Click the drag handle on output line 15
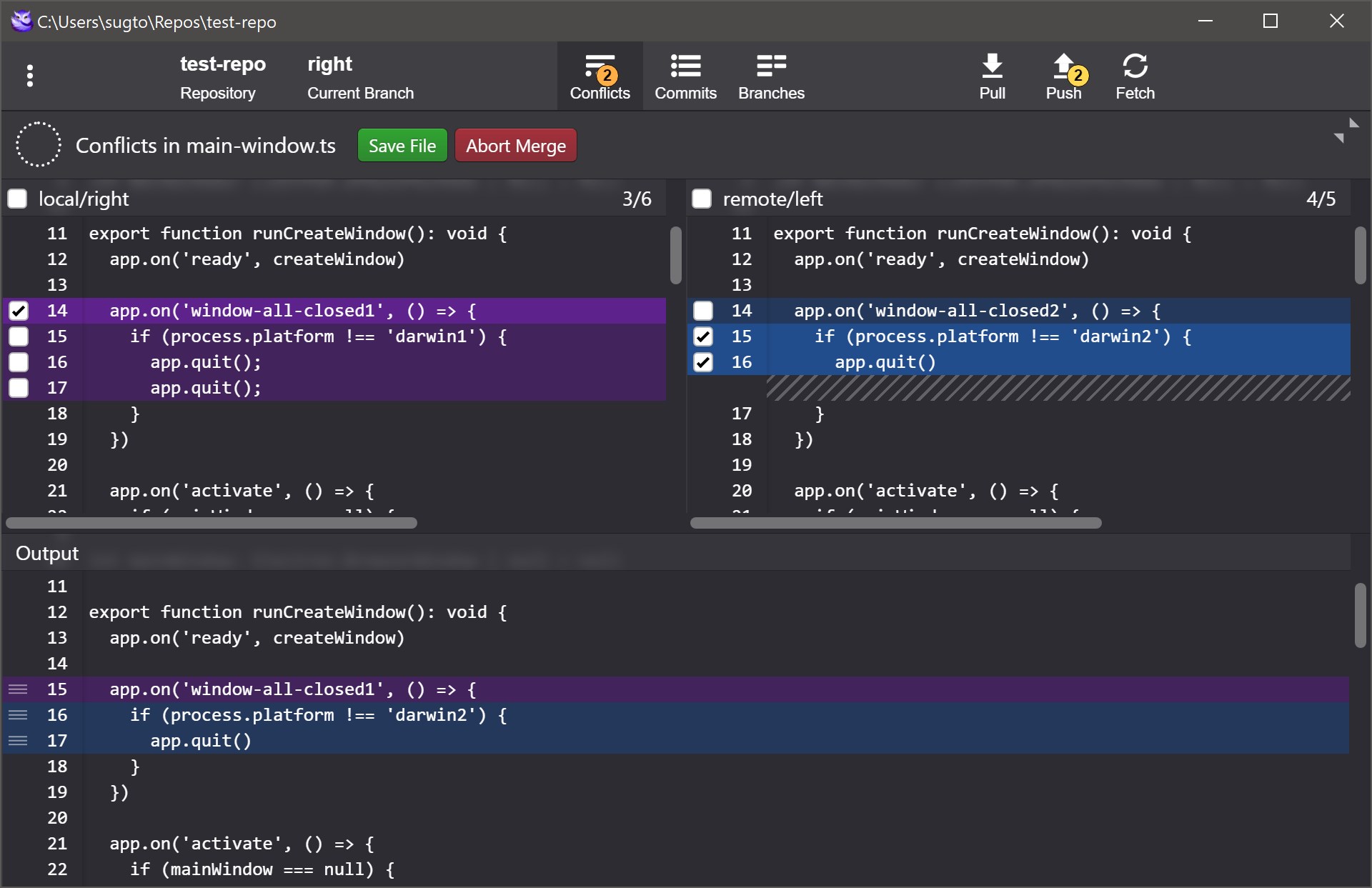Image resolution: width=1372 pixels, height=888 pixels. (x=18, y=689)
